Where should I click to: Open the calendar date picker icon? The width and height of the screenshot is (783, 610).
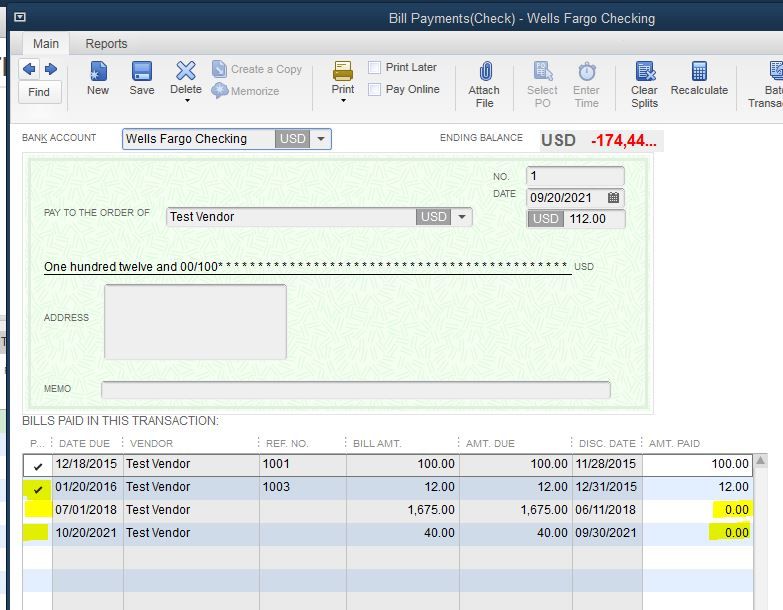pyautogui.click(x=614, y=198)
